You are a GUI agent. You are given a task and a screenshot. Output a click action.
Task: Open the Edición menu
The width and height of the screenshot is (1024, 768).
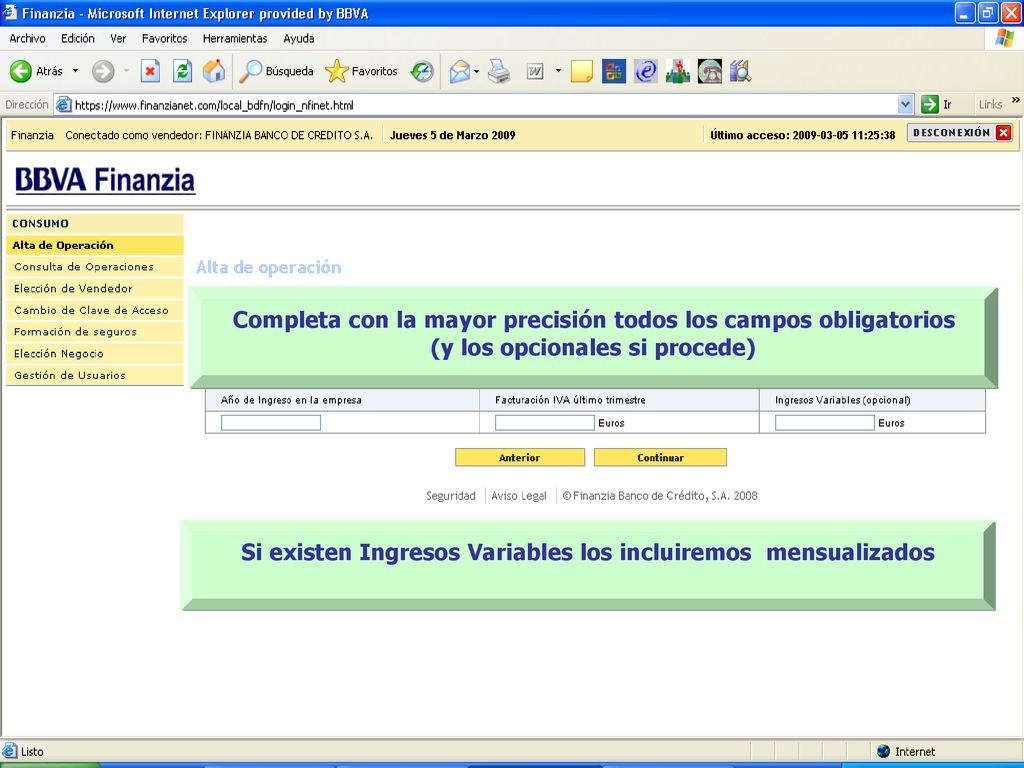(x=78, y=39)
